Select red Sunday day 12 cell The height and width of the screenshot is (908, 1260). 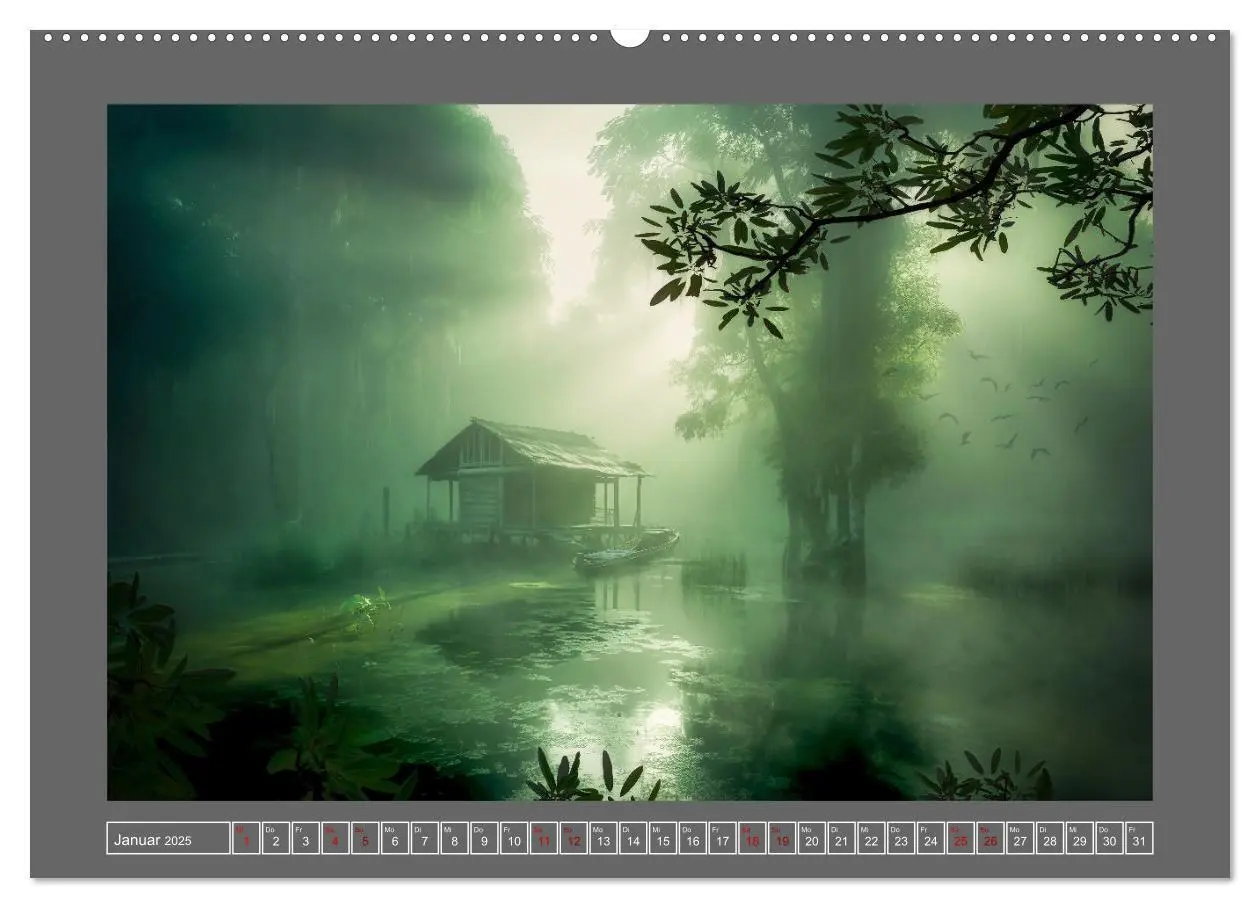tap(573, 839)
